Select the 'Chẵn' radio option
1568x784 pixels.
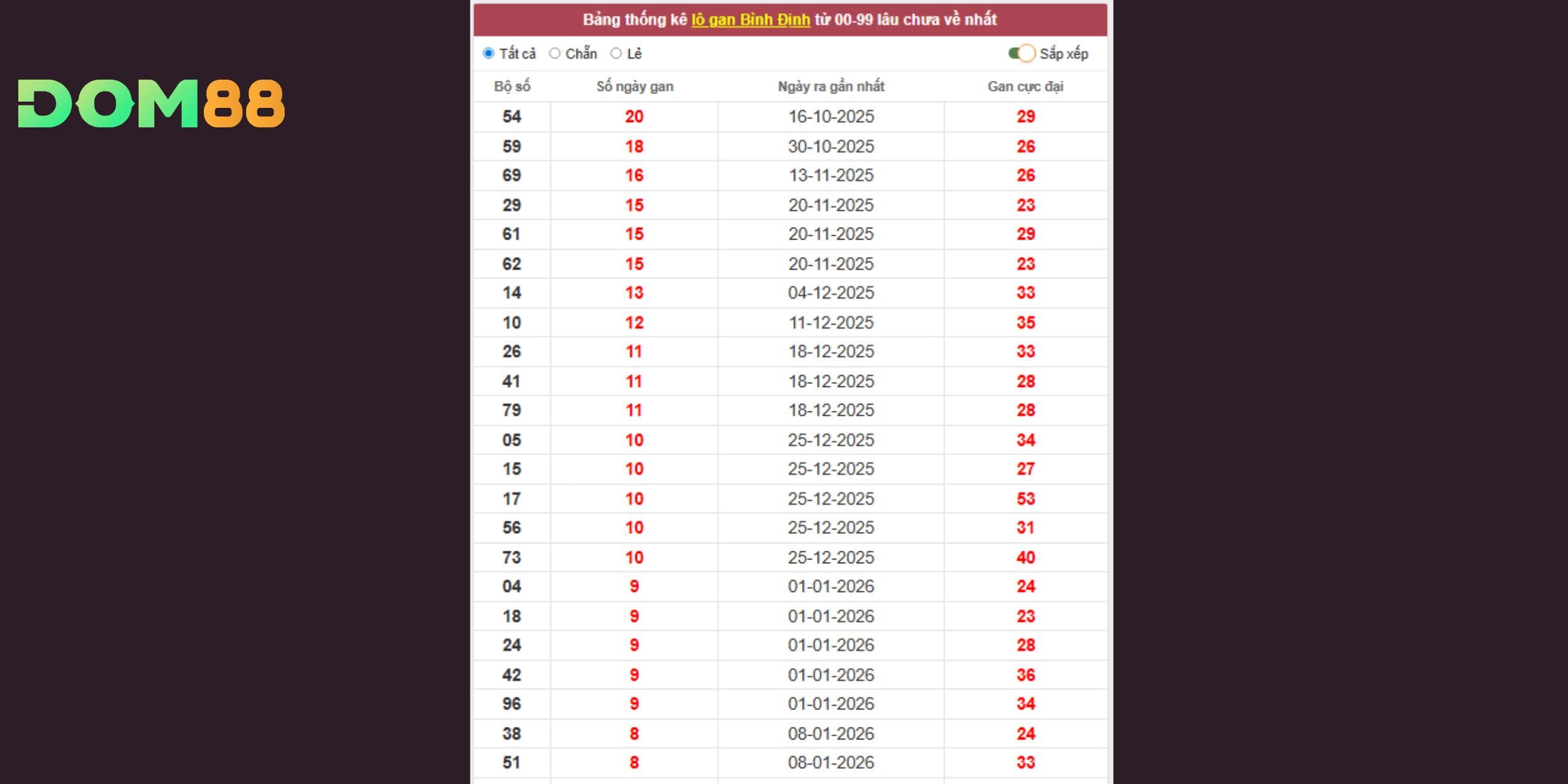(554, 53)
